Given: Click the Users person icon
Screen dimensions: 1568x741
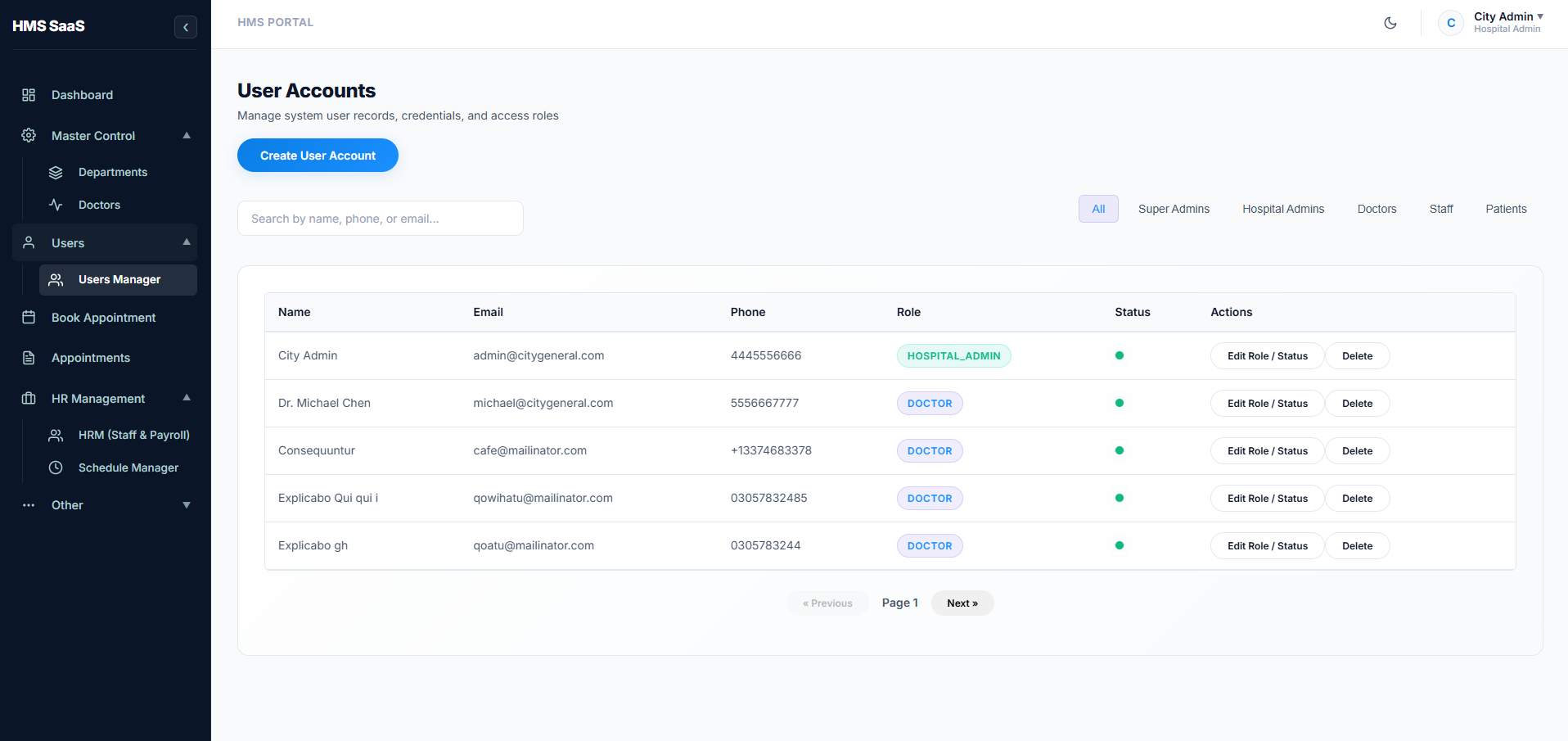Looking at the screenshot, I should click(x=29, y=242).
